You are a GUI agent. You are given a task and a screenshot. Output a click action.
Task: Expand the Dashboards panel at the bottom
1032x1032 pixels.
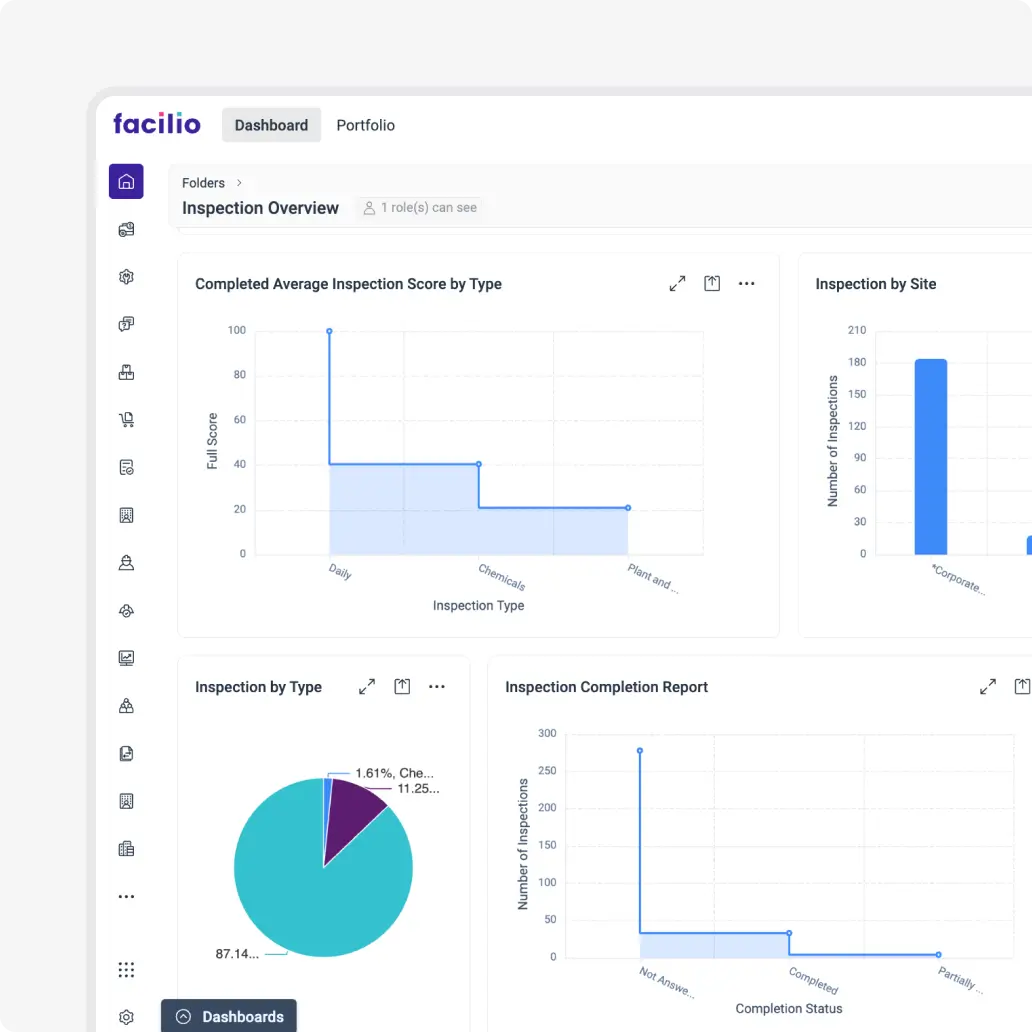click(229, 1017)
